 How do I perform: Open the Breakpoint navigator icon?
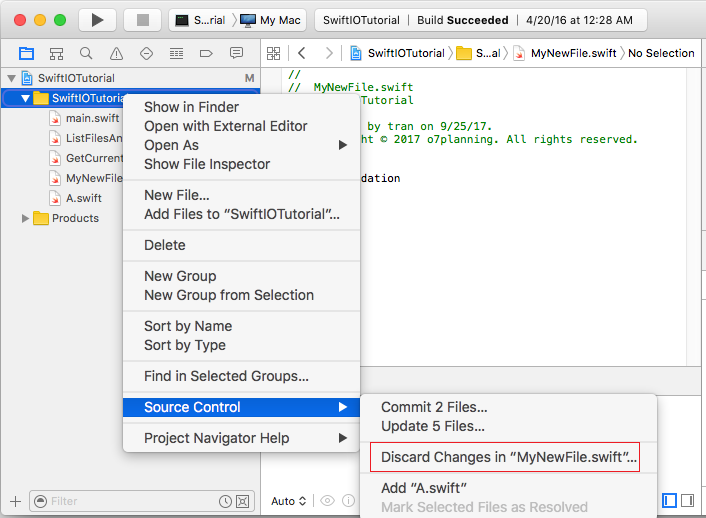pos(206,54)
